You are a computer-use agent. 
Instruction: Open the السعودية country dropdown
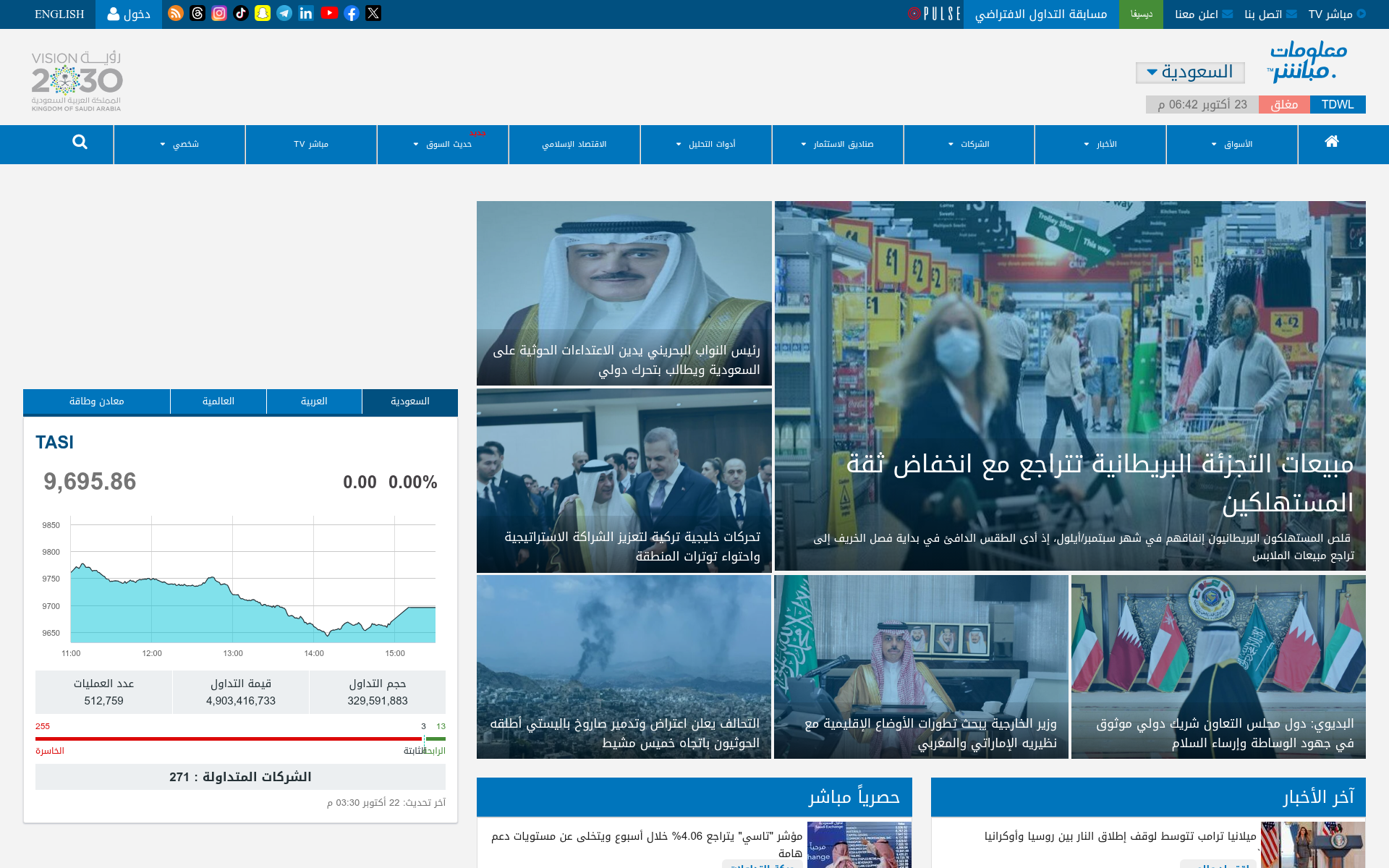[x=1190, y=72]
